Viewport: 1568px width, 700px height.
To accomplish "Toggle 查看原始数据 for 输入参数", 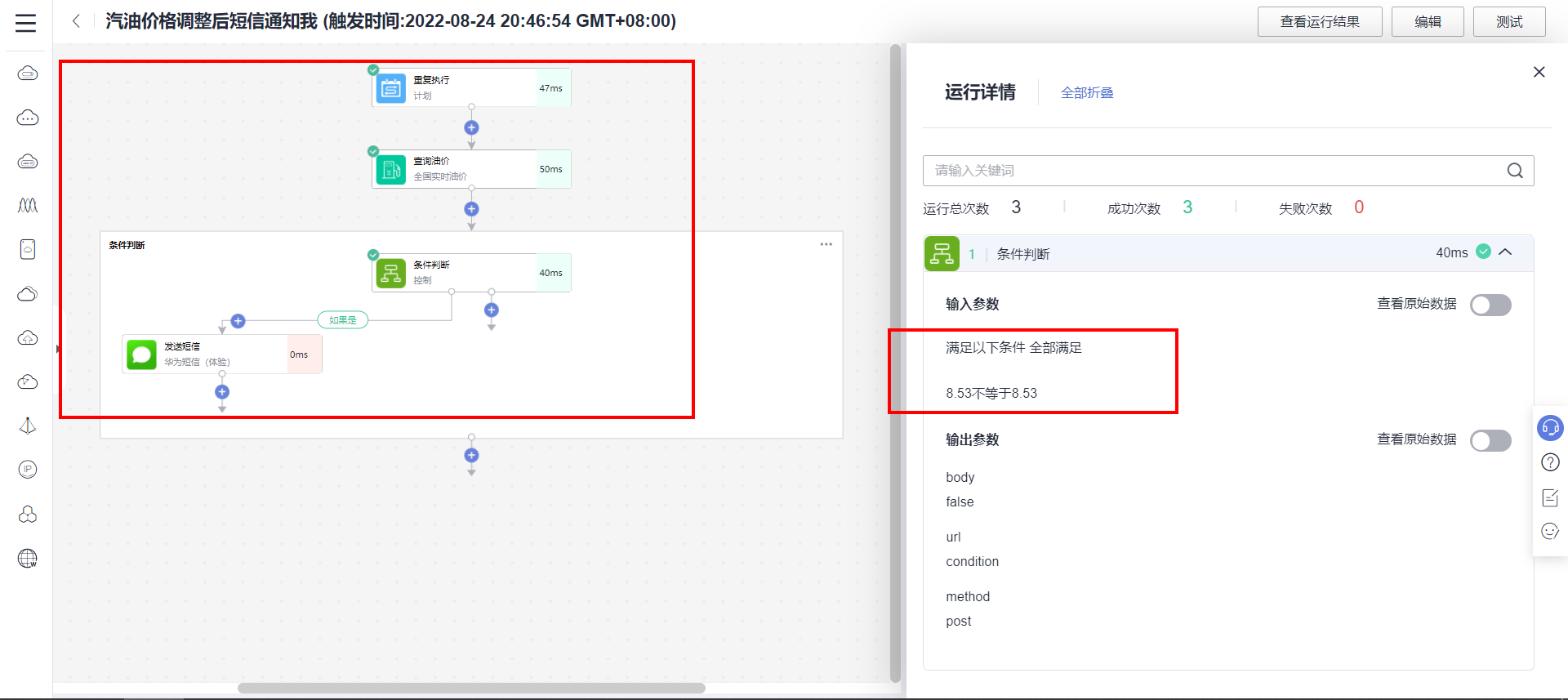I will (1490, 305).
